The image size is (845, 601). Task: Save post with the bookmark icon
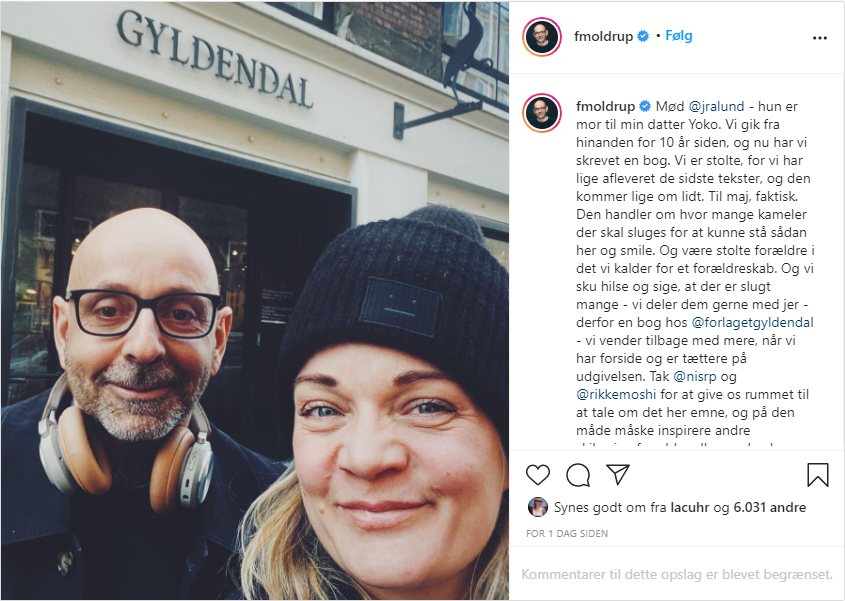point(818,475)
